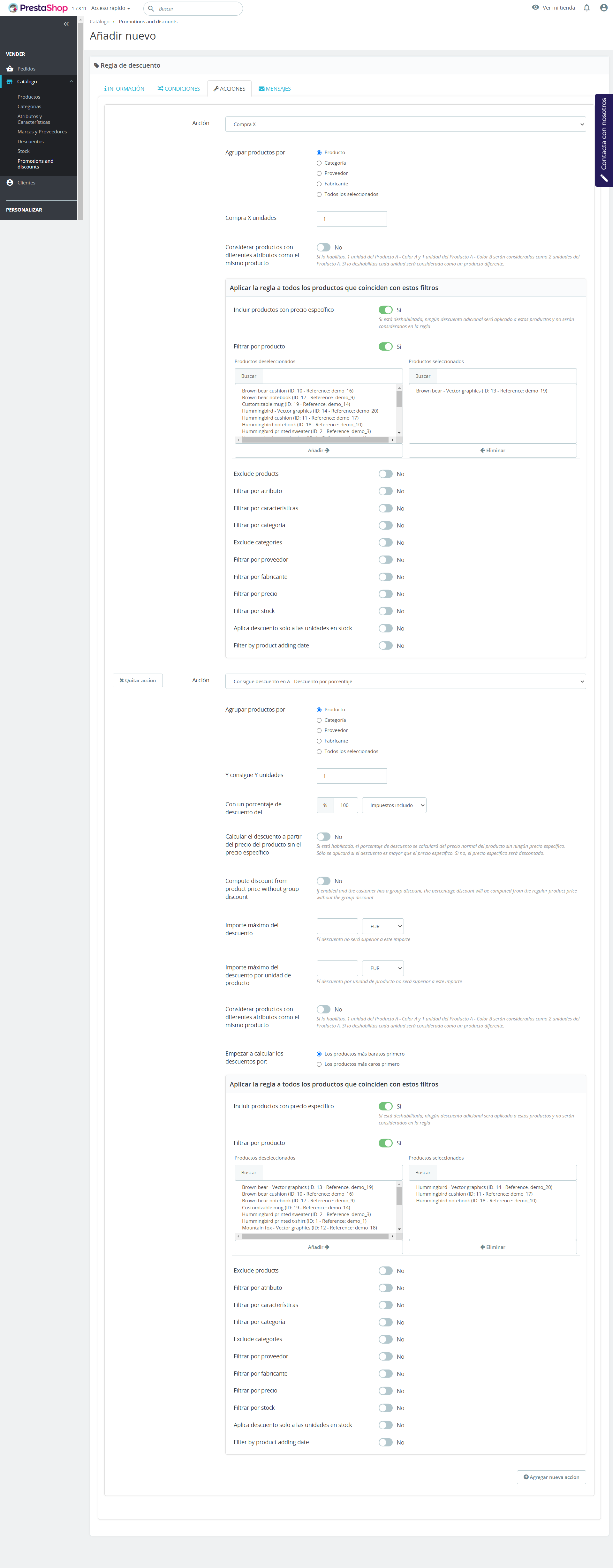Choose Los productos más caros primero

(x=319, y=1064)
